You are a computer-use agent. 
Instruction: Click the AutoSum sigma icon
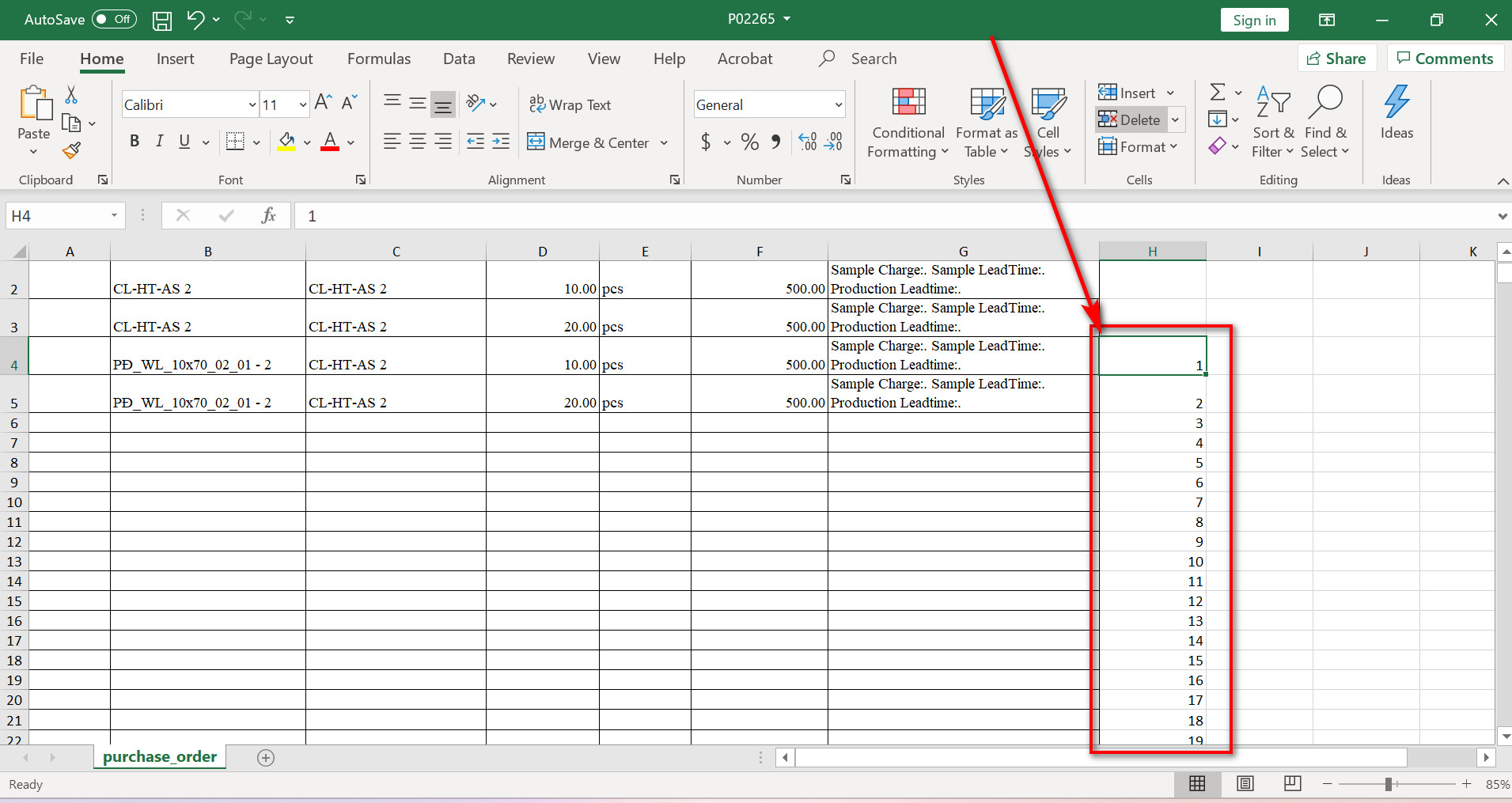pyautogui.click(x=1218, y=93)
